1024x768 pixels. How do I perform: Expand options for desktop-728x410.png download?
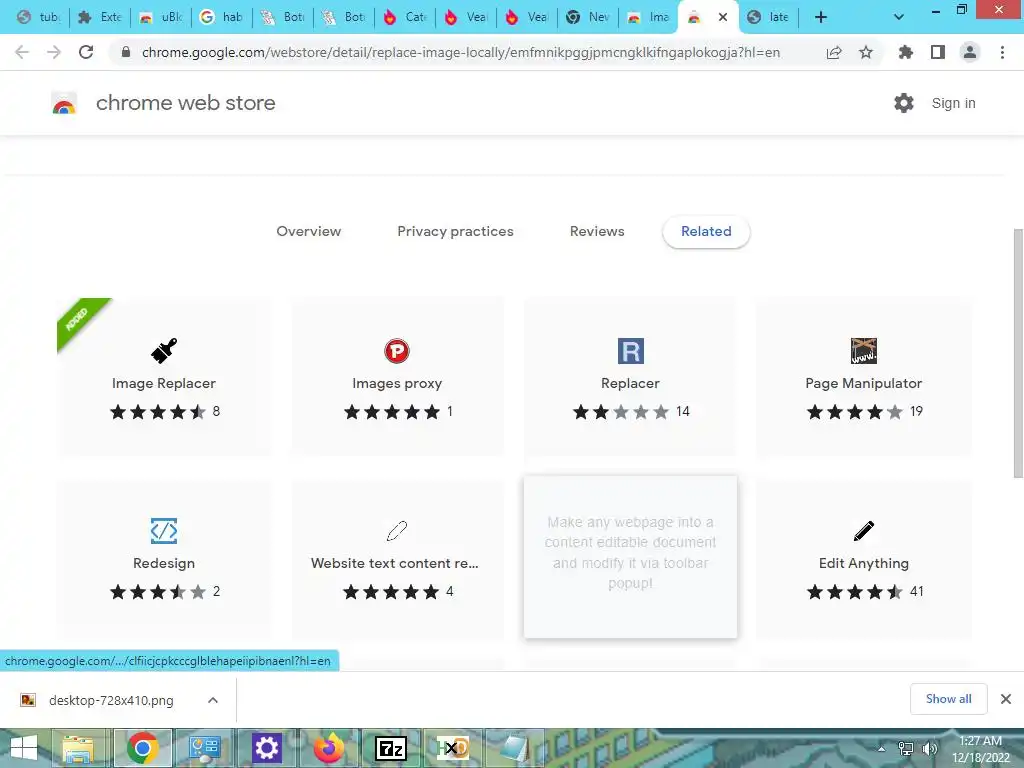pyautogui.click(x=212, y=700)
